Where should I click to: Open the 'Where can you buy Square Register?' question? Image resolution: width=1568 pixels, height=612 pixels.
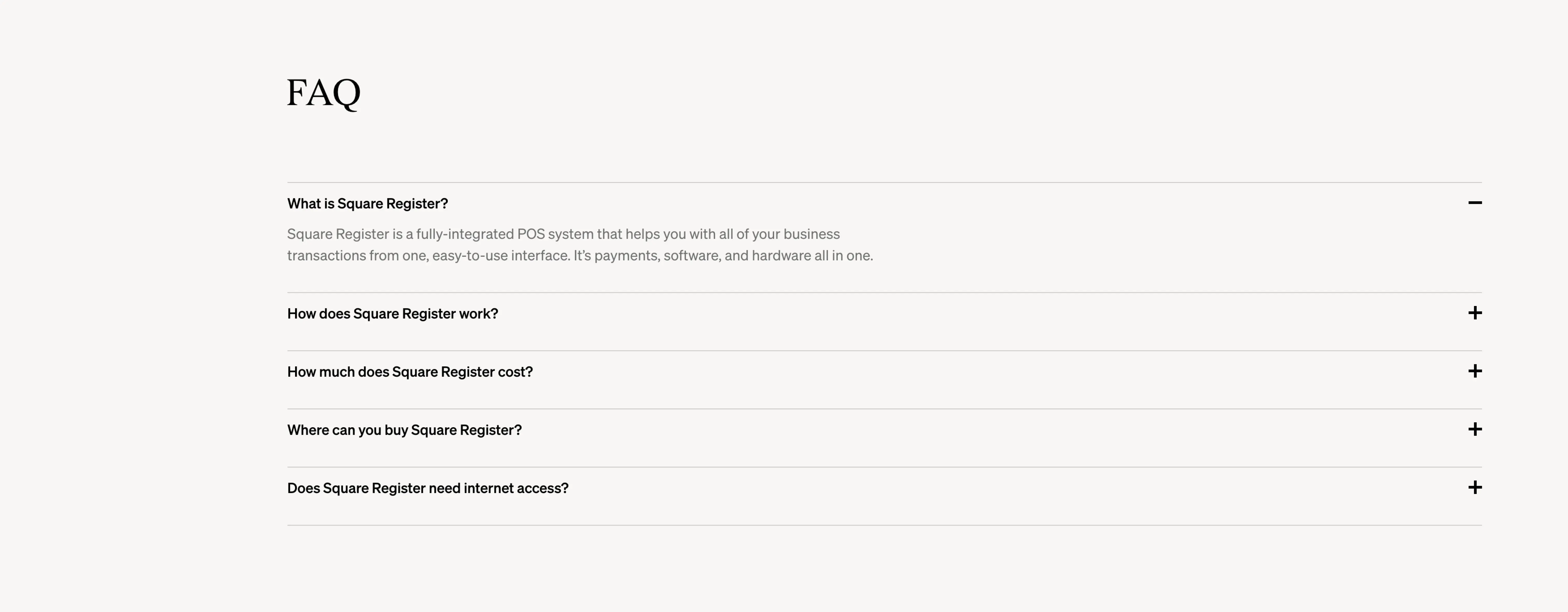coord(404,430)
